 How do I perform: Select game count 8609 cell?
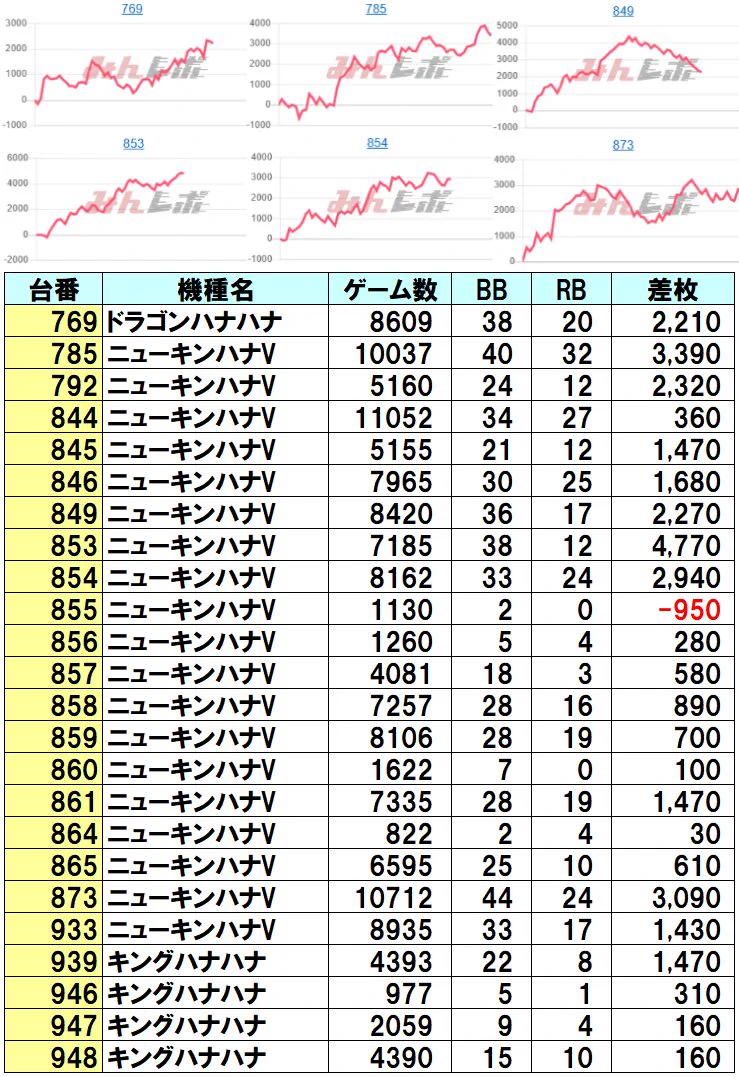(389, 321)
